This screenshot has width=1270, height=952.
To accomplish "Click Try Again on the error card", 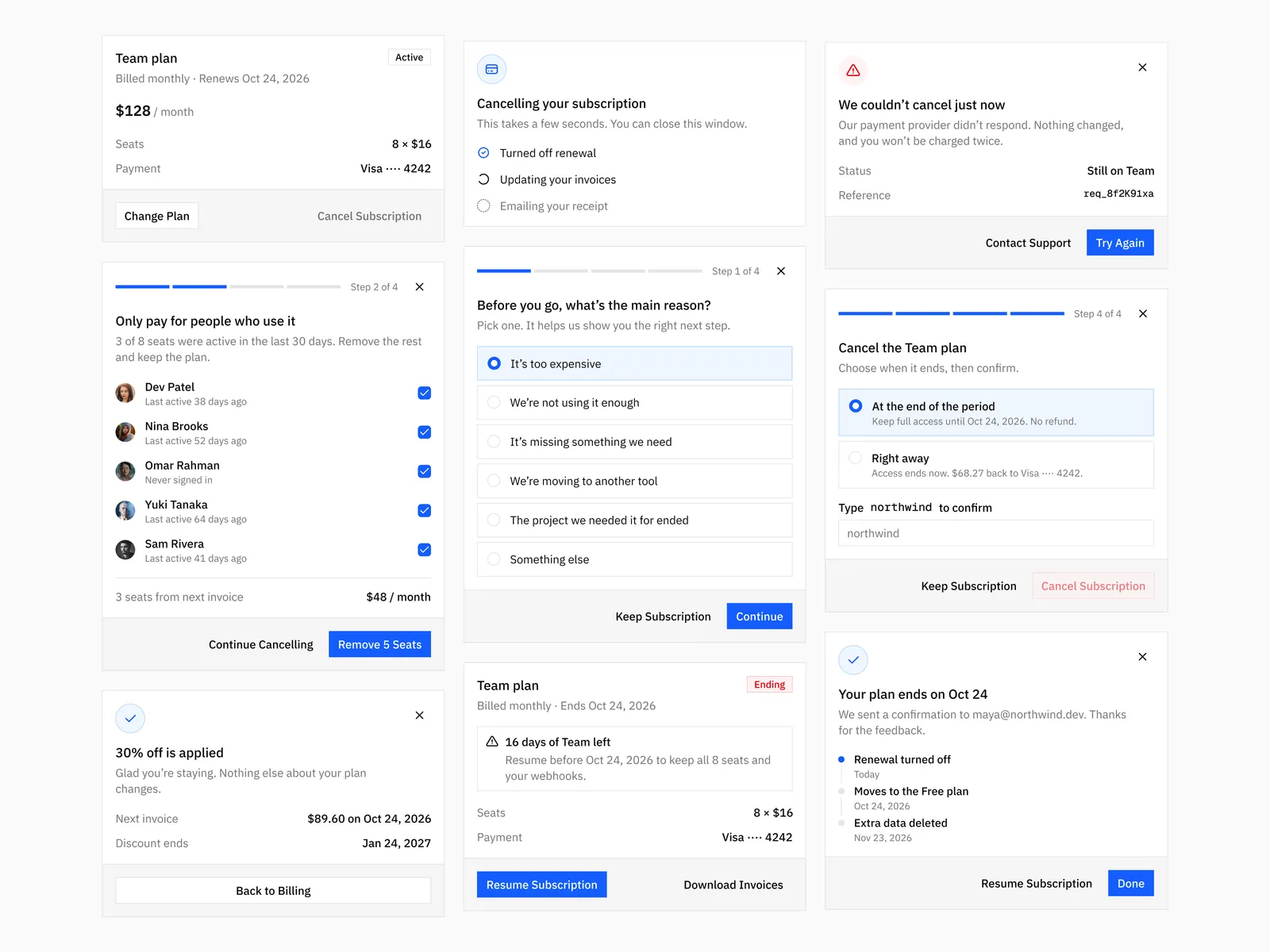I will tap(1120, 243).
